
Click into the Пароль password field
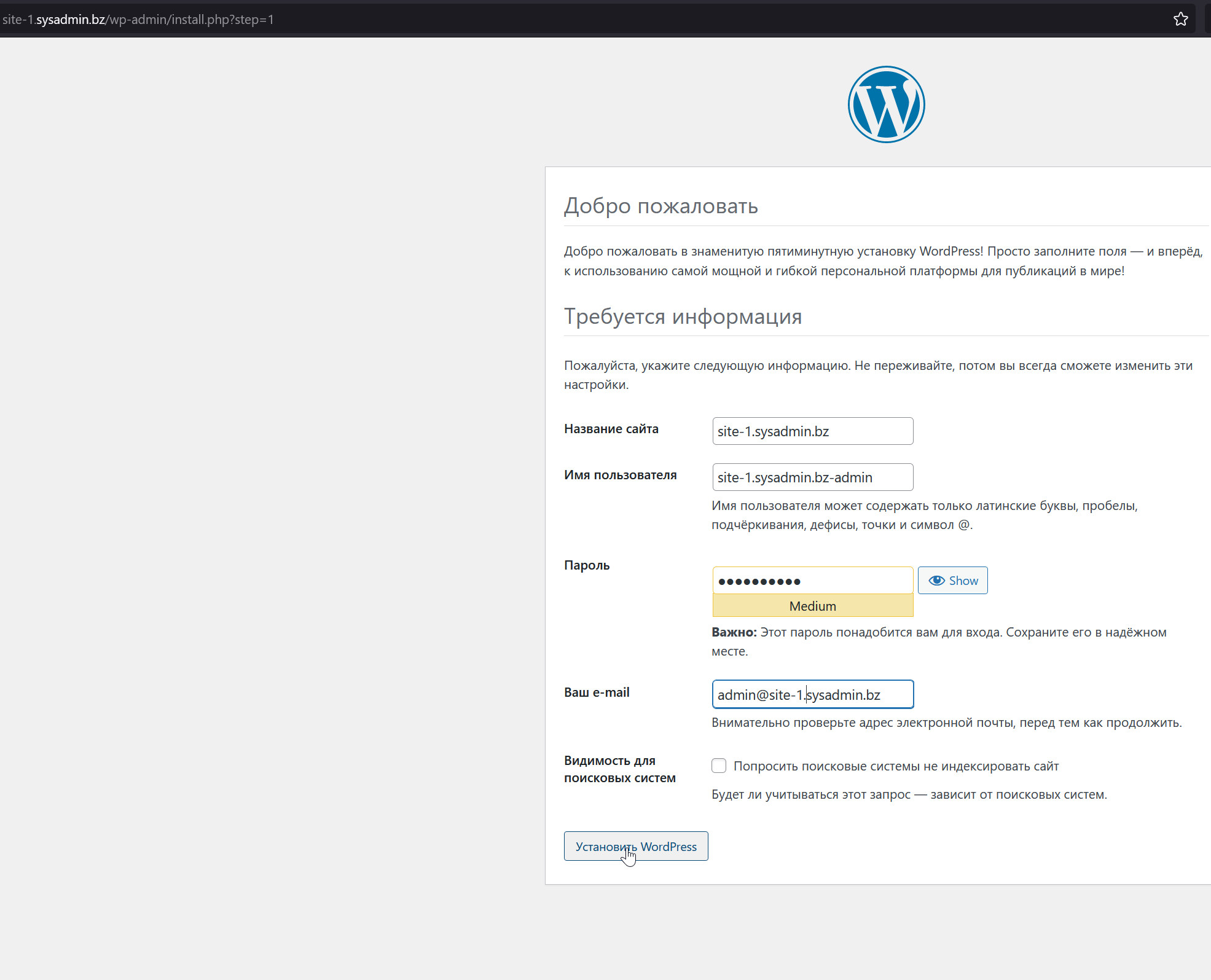[812, 581]
